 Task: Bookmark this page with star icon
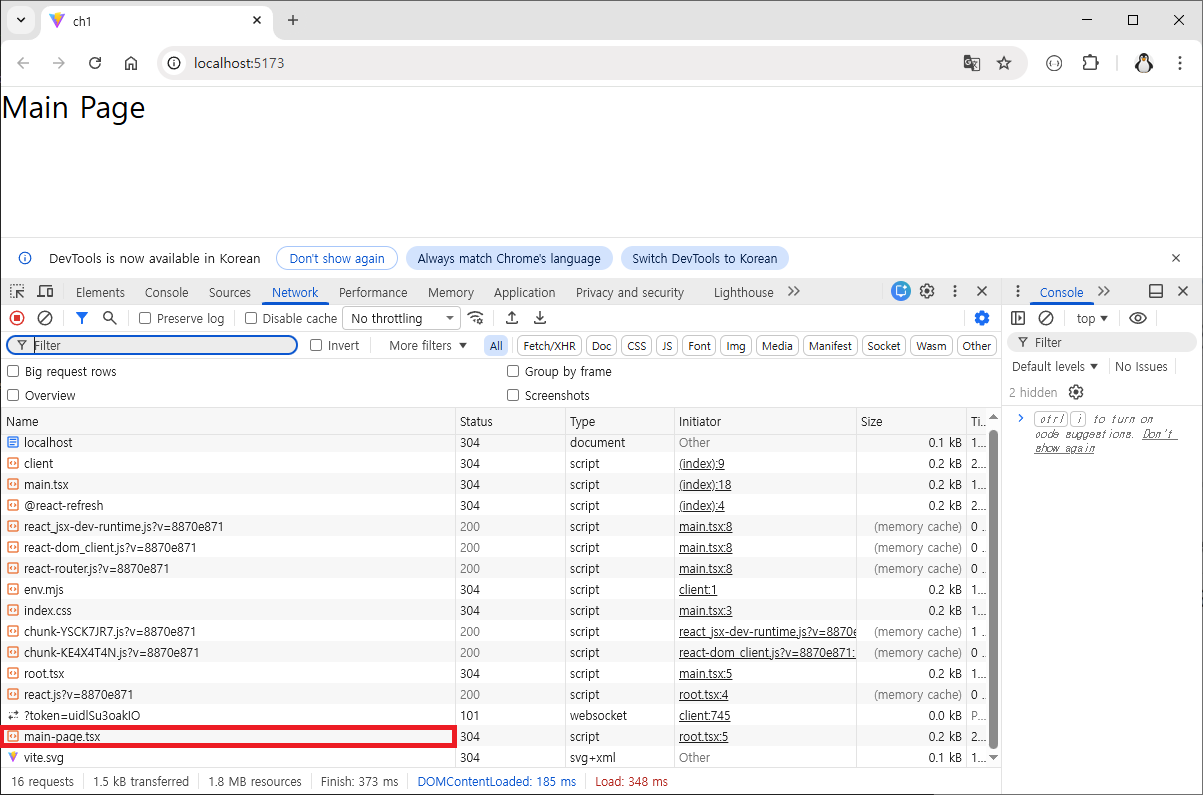point(1004,63)
